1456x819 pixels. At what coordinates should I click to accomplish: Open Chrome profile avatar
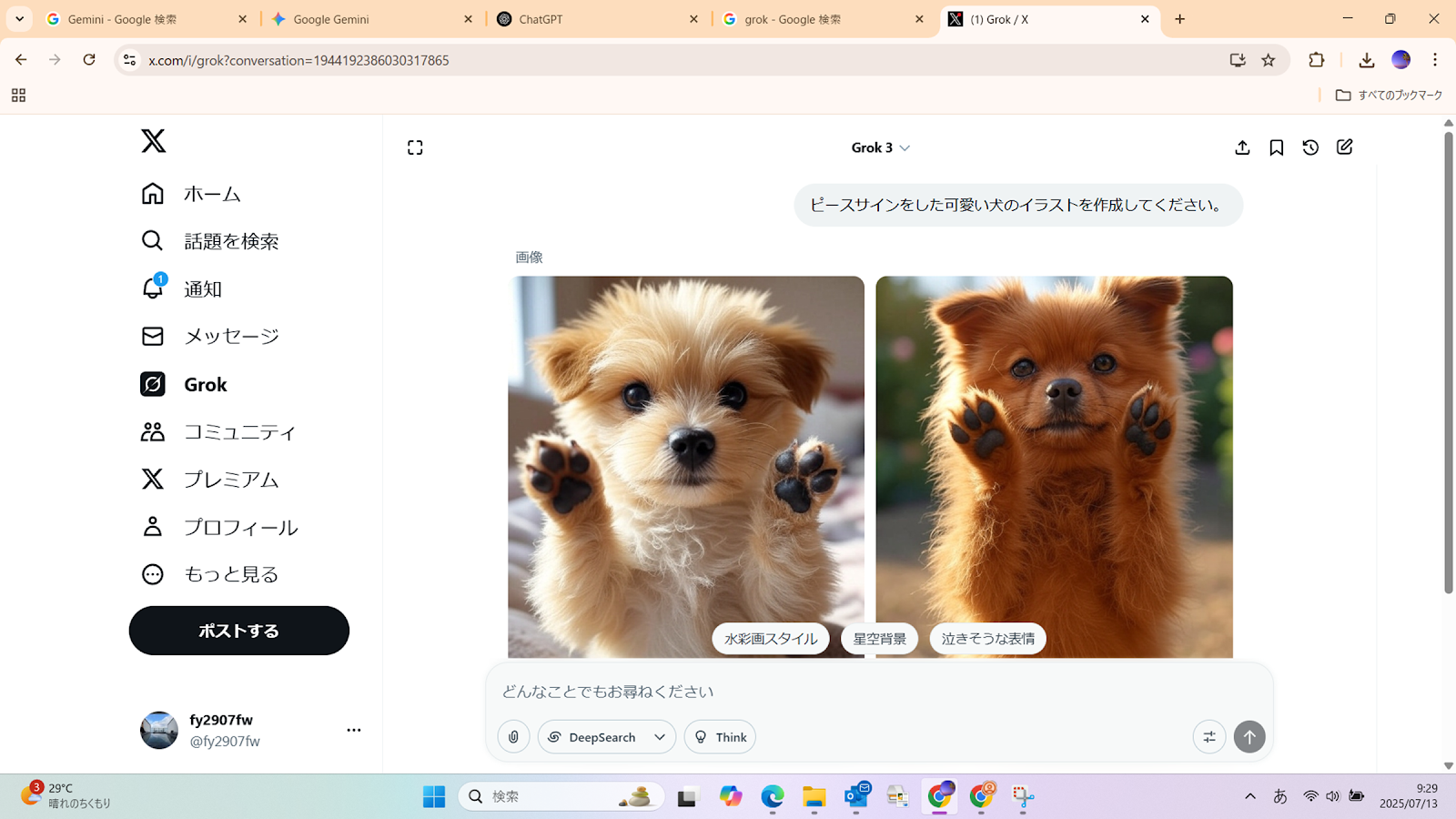tap(1401, 60)
